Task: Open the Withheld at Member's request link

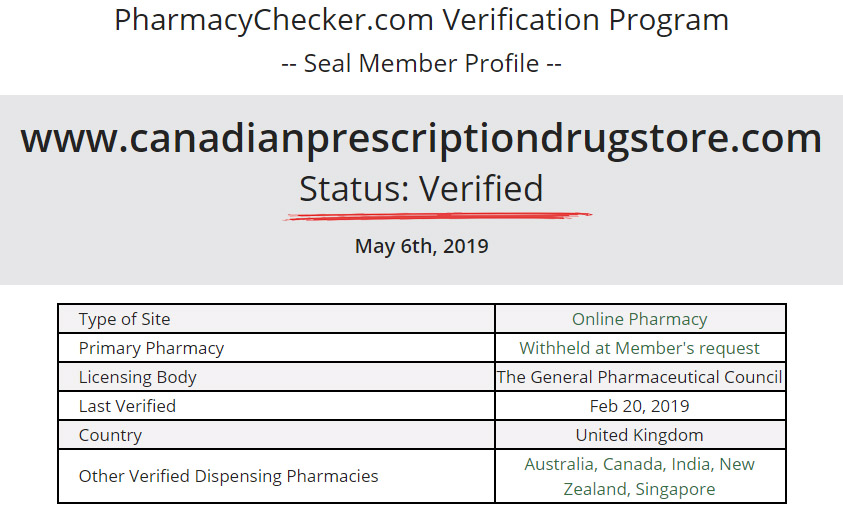Action: [639, 348]
